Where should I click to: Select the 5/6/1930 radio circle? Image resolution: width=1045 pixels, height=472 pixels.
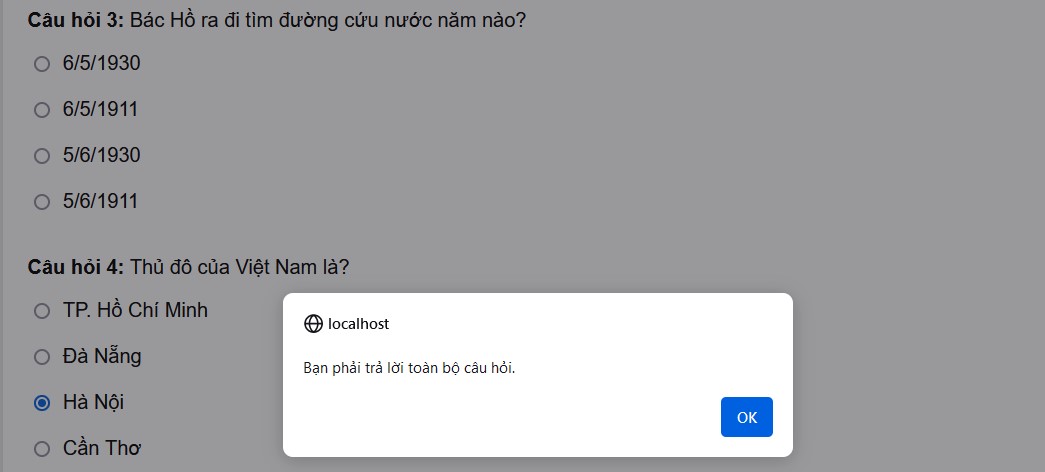tap(42, 156)
